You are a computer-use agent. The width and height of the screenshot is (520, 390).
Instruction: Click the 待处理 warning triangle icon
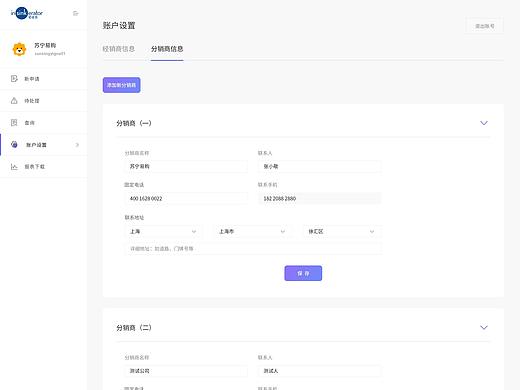pos(14,101)
